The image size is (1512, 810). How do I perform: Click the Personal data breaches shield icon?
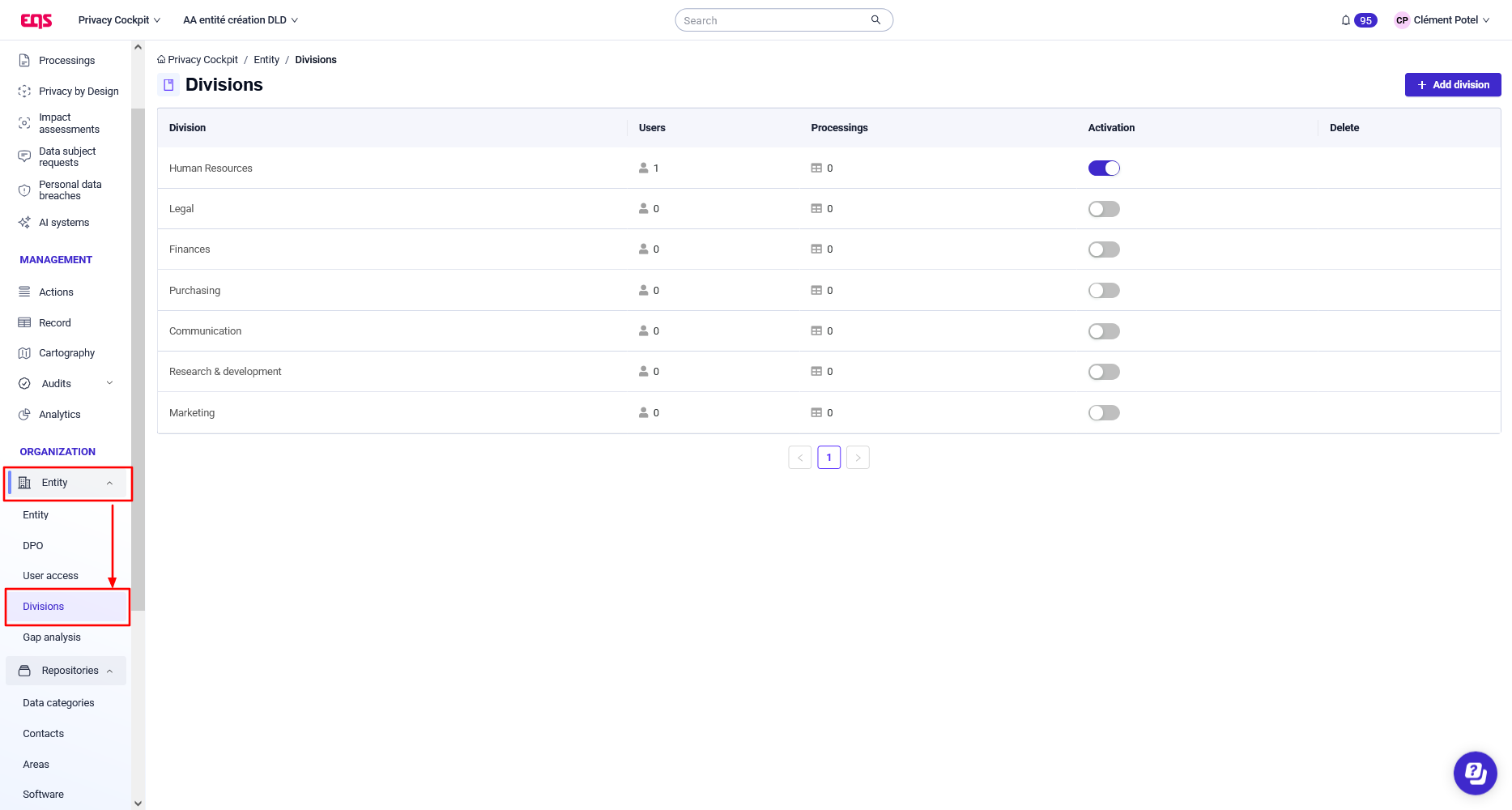pyautogui.click(x=24, y=190)
